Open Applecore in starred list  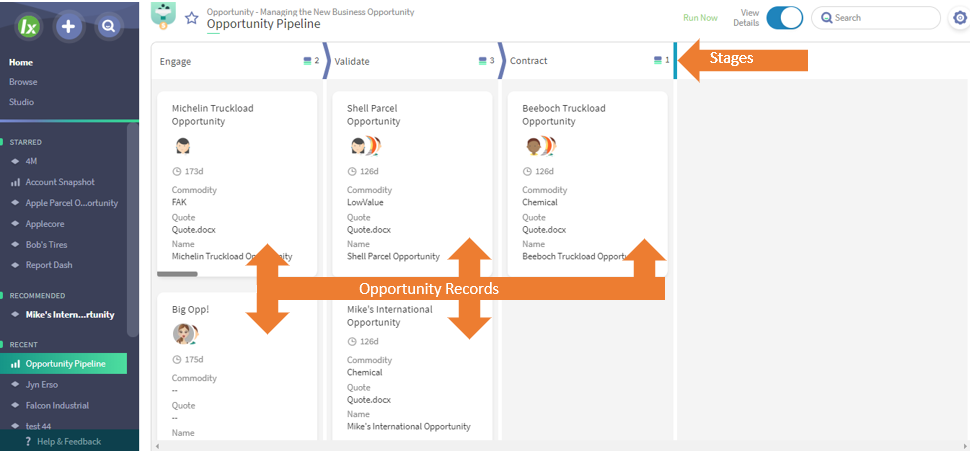pyautogui.click(x=45, y=224)
